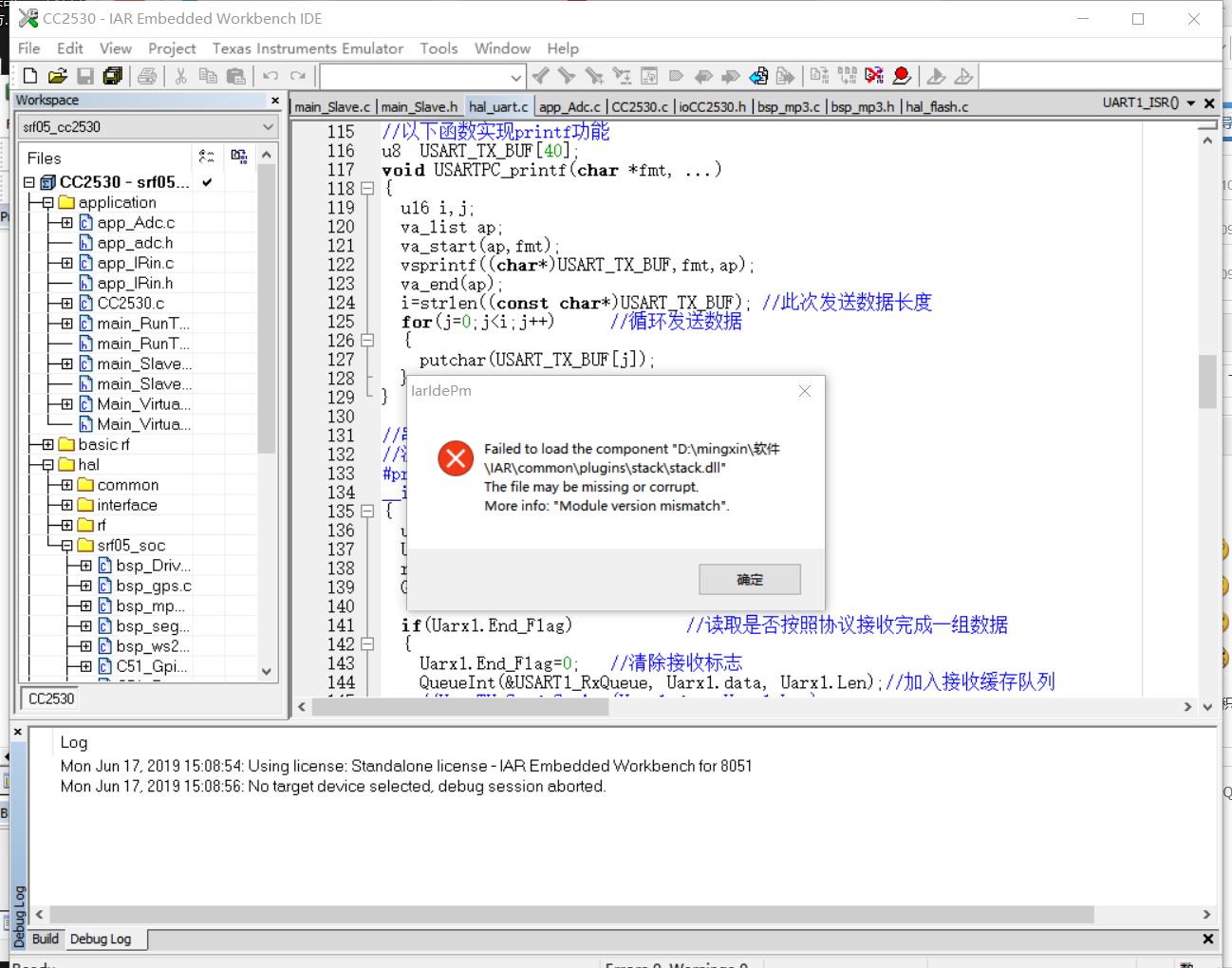Image resolution: width=1232 pixels, height=968 pixels.
Task: Click the Make build toolbar icon
Action: pyautogui.click(x=847, y=76)
